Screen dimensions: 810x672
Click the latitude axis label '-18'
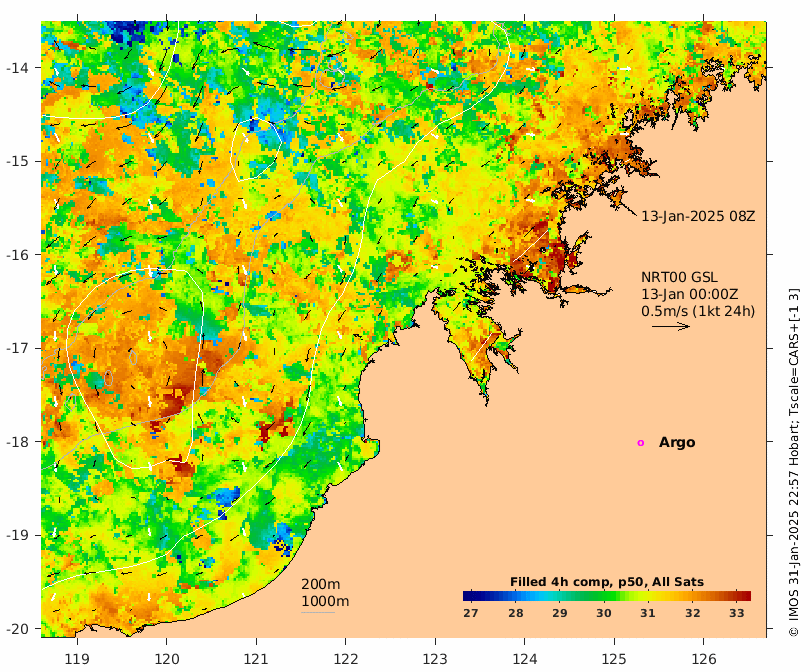coord(17,442)
